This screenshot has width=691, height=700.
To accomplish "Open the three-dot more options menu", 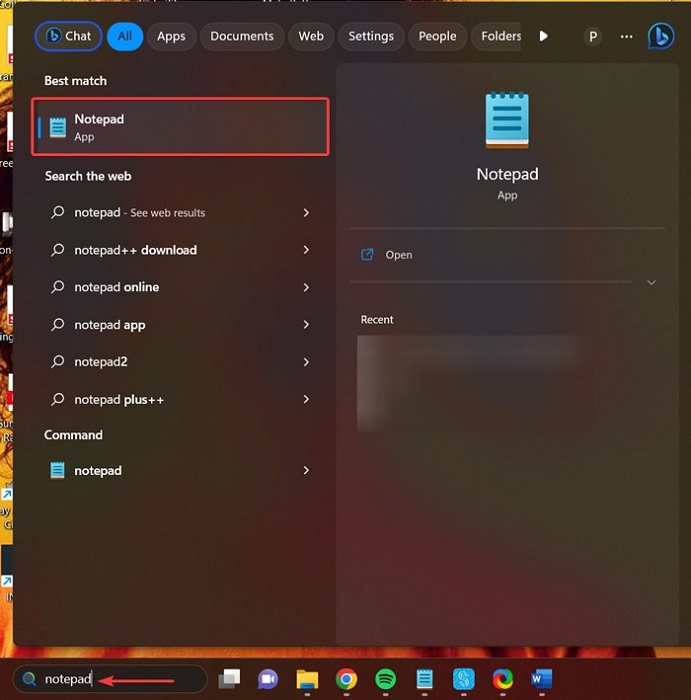I will pos(626,37).
